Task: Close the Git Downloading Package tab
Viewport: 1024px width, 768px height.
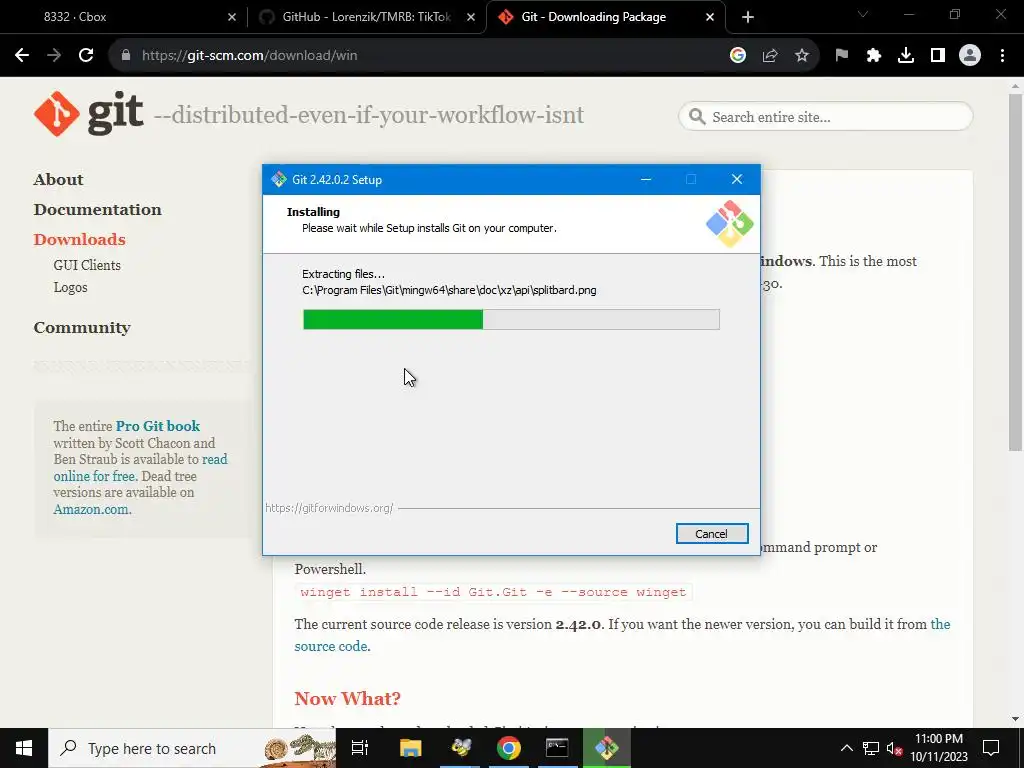Action: coord(710,17)
